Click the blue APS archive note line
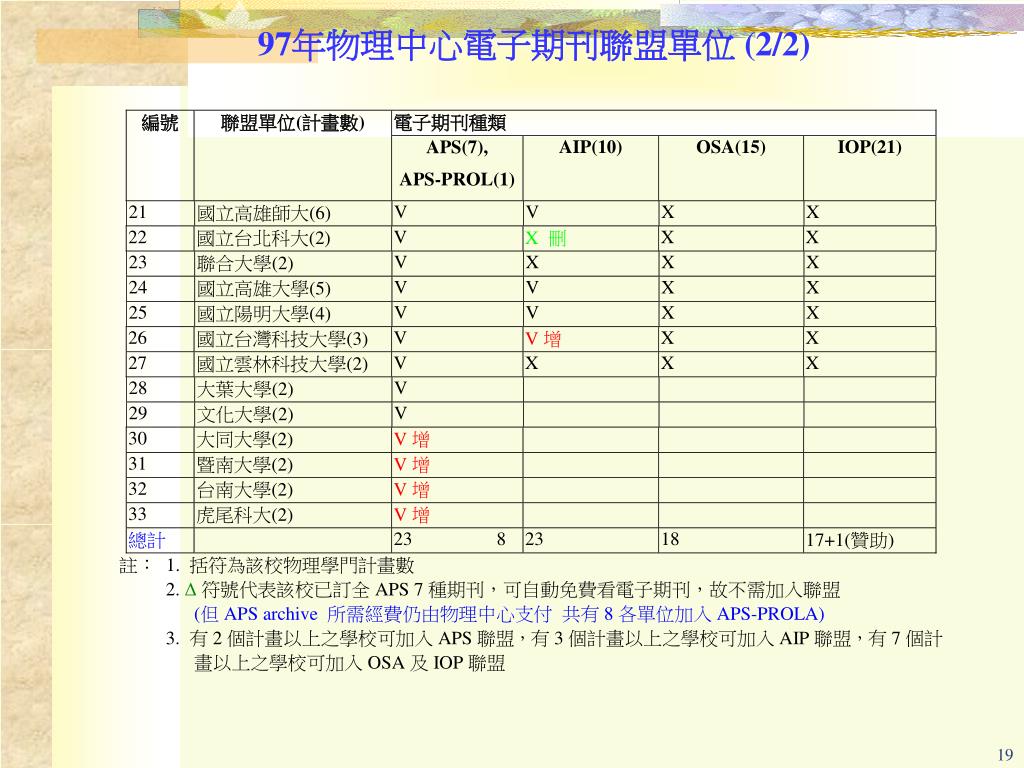This screenshot has height=768, width=1024. [x=509, y=614]
